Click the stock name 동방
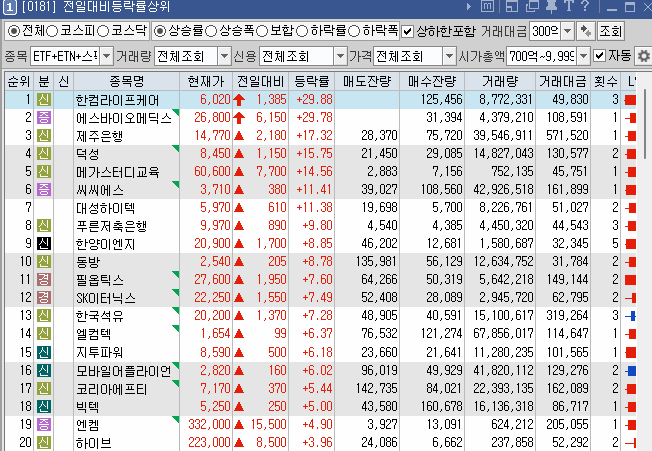 coord(88,262)
